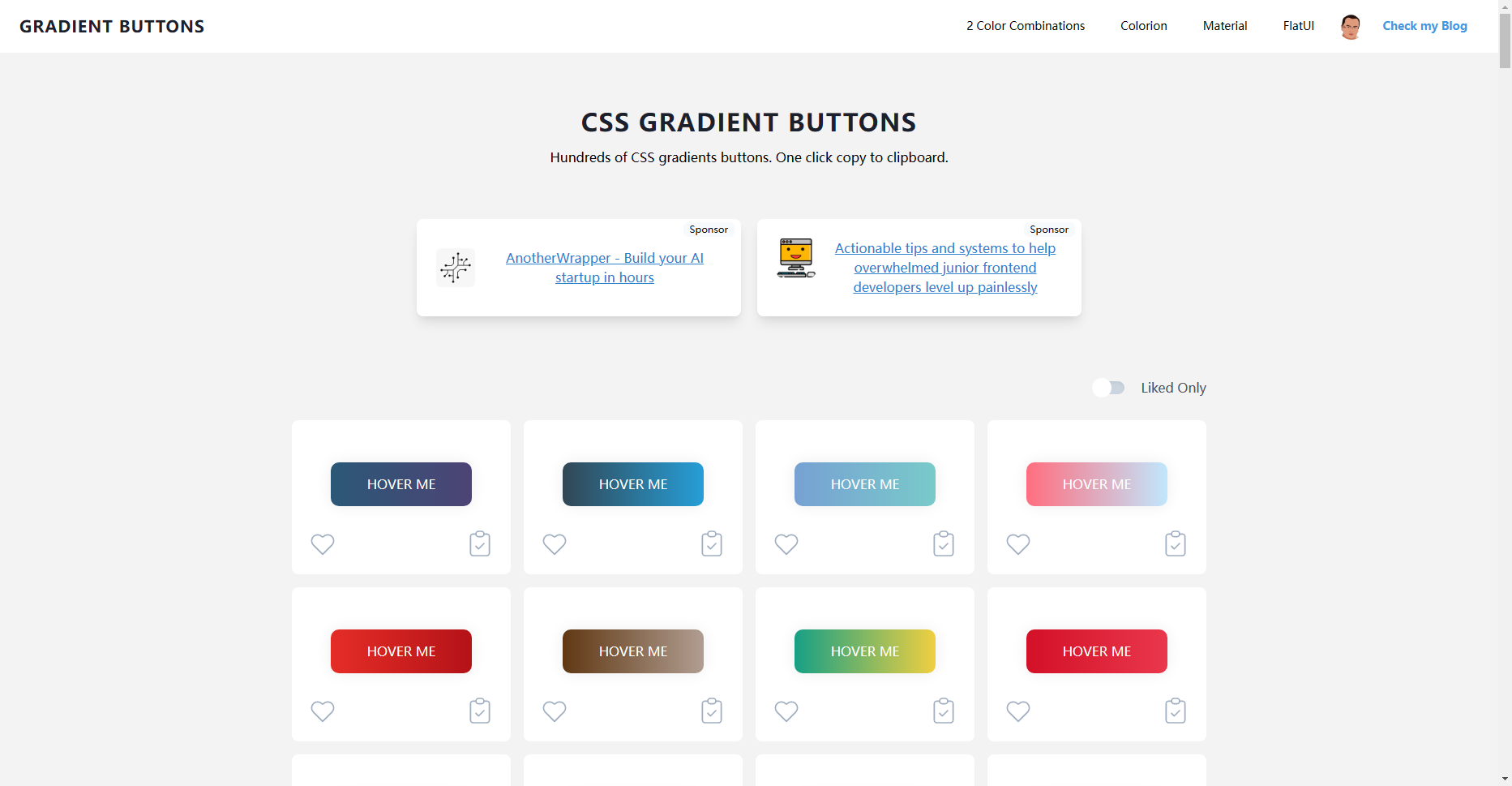Copy CSS of red-to-dark-red gradient button

click(480, 711)
